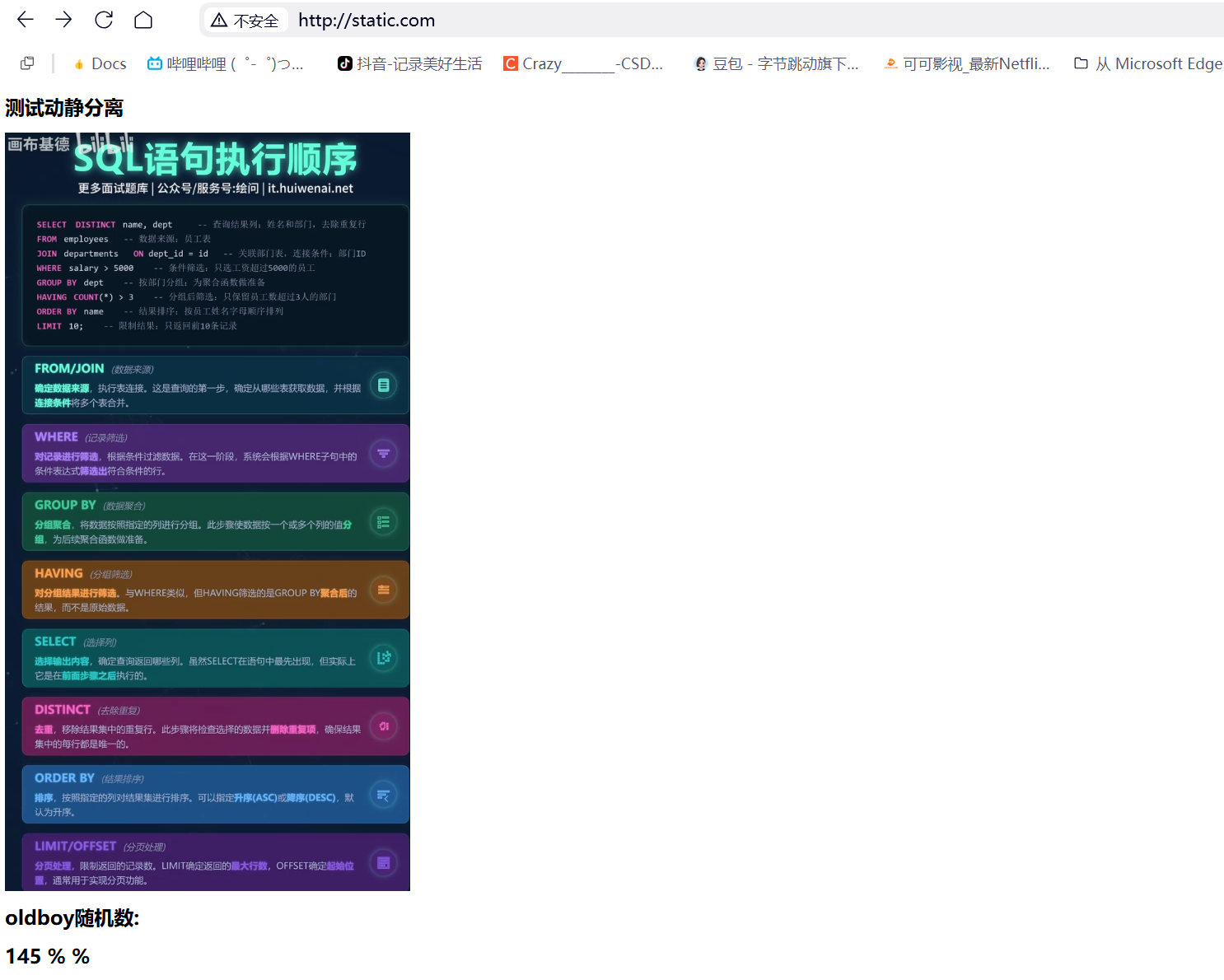
Task: Click the random number 145 % % text
Action: tap(47, 956)
